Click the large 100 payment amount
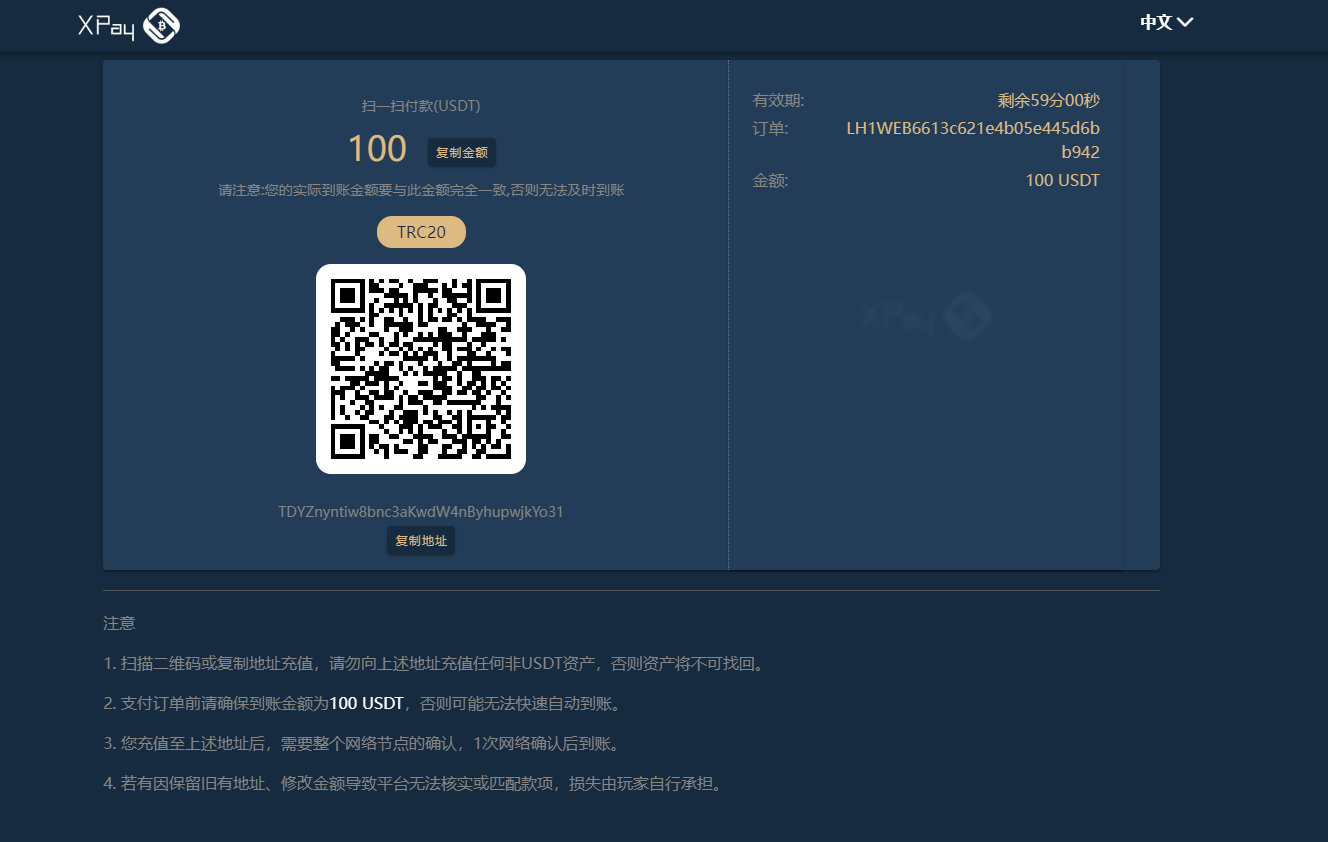Image resolution: width=1328 pixels, height=842 pixels. pyautogui.click(x=377, y=150)
